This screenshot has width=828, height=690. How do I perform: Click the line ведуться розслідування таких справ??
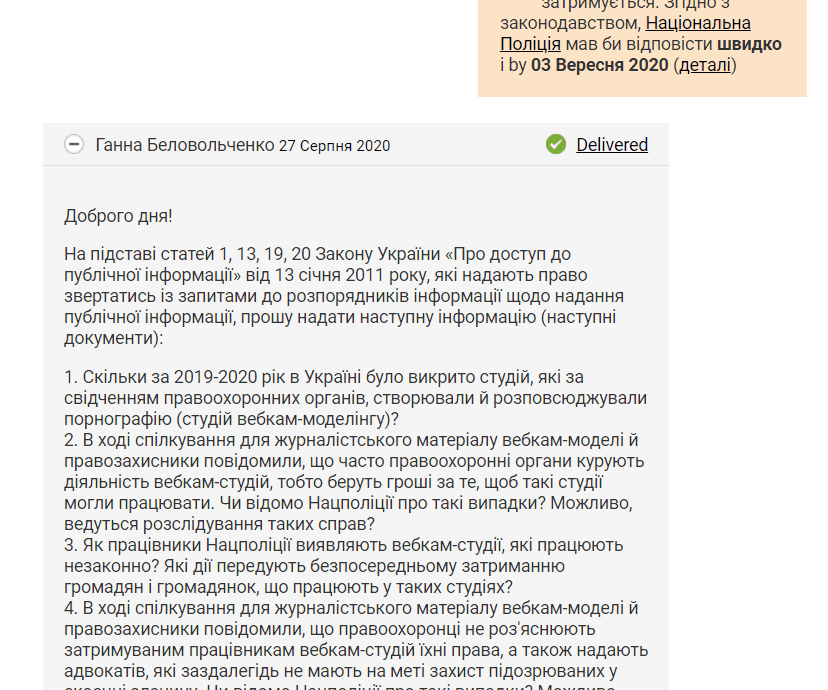coord(219,524)
